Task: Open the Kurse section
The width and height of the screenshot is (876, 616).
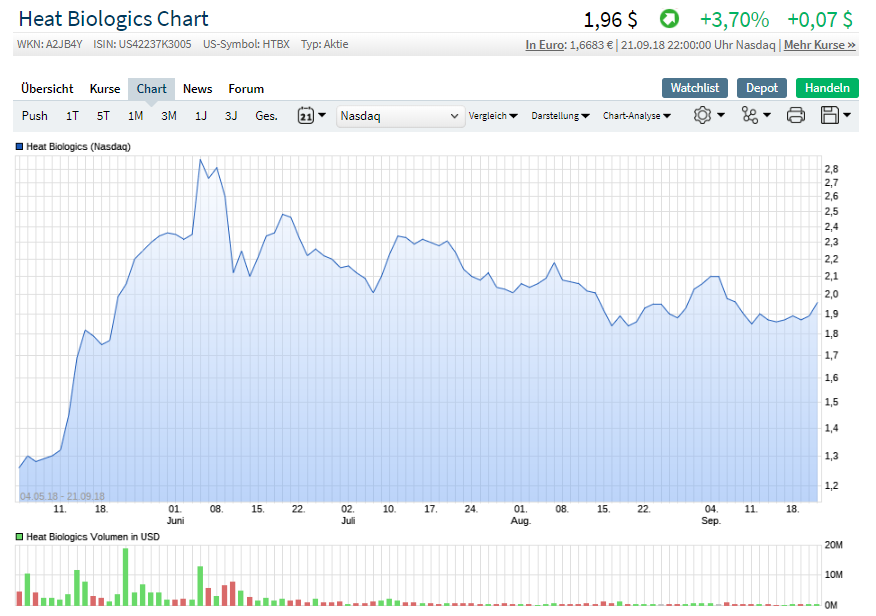Action: click(104, 88)
